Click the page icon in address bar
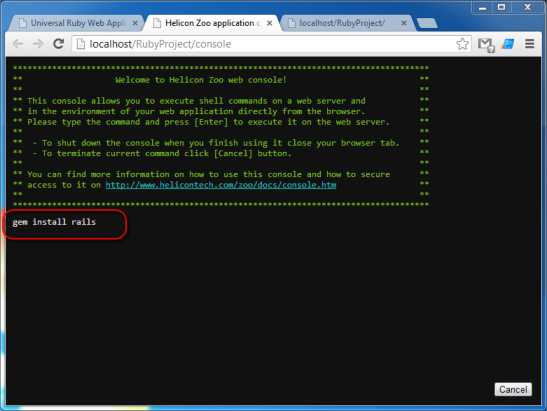 [81, 44]
